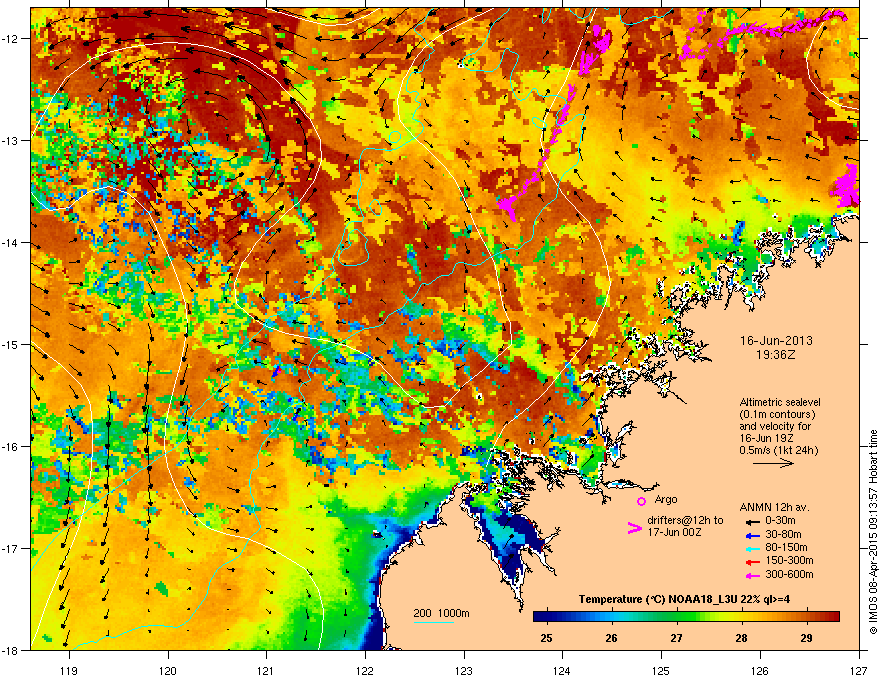Click the 26 label on temperature scale
Viewport: 880px width, 680px height.
pyautogui.click(x=611, y=638)
